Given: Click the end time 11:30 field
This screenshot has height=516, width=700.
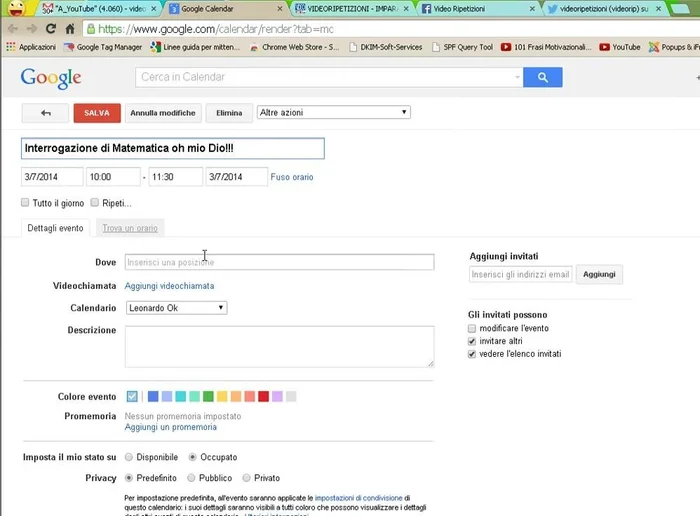Looking at the screenshot, I should [x=175, y=177].
